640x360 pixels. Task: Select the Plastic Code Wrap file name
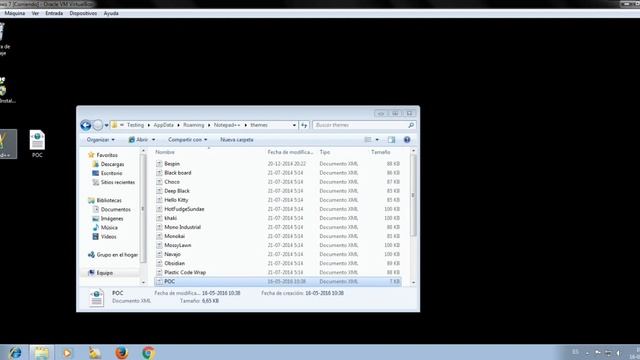coord(185,272)
